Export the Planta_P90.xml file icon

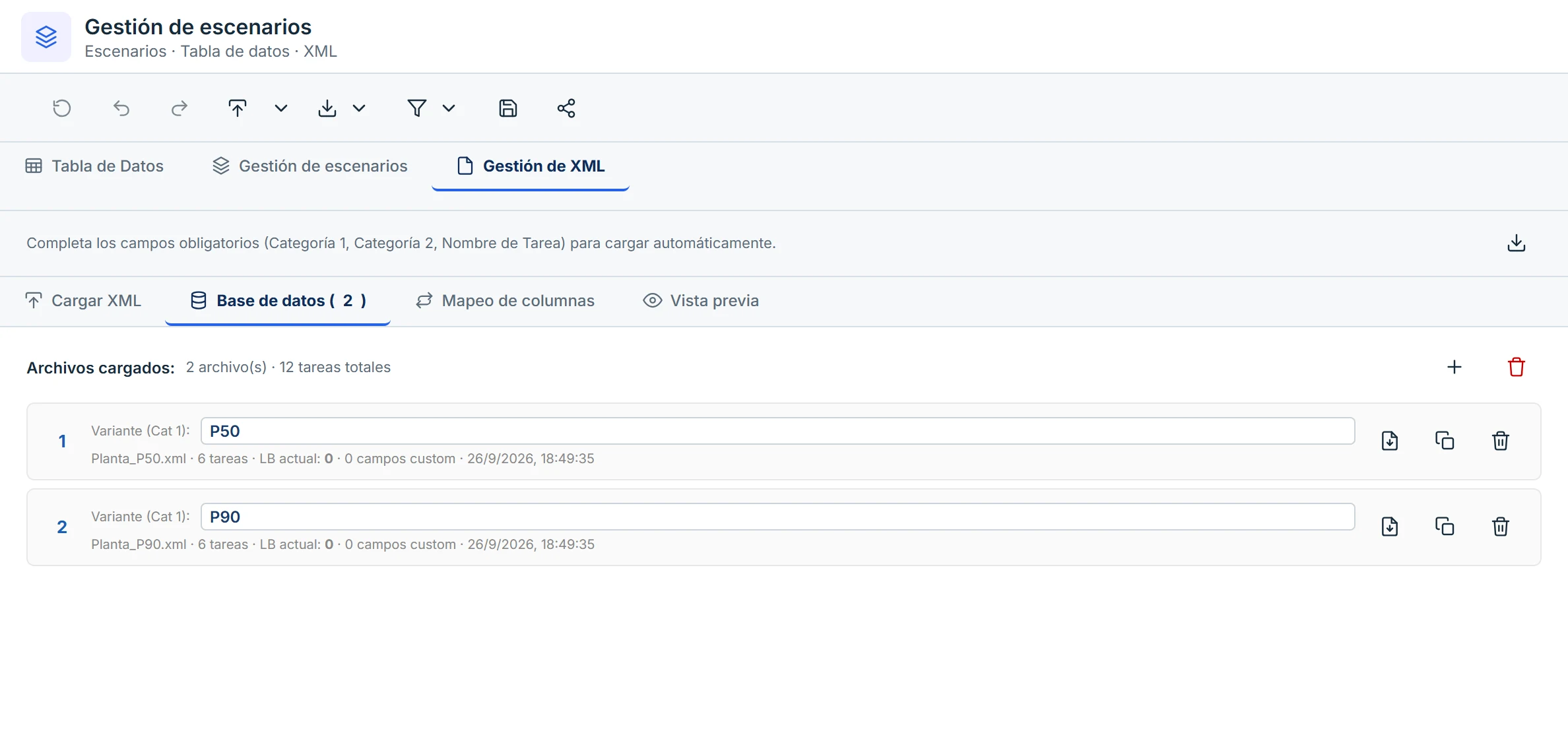(x=1390, y=527)
